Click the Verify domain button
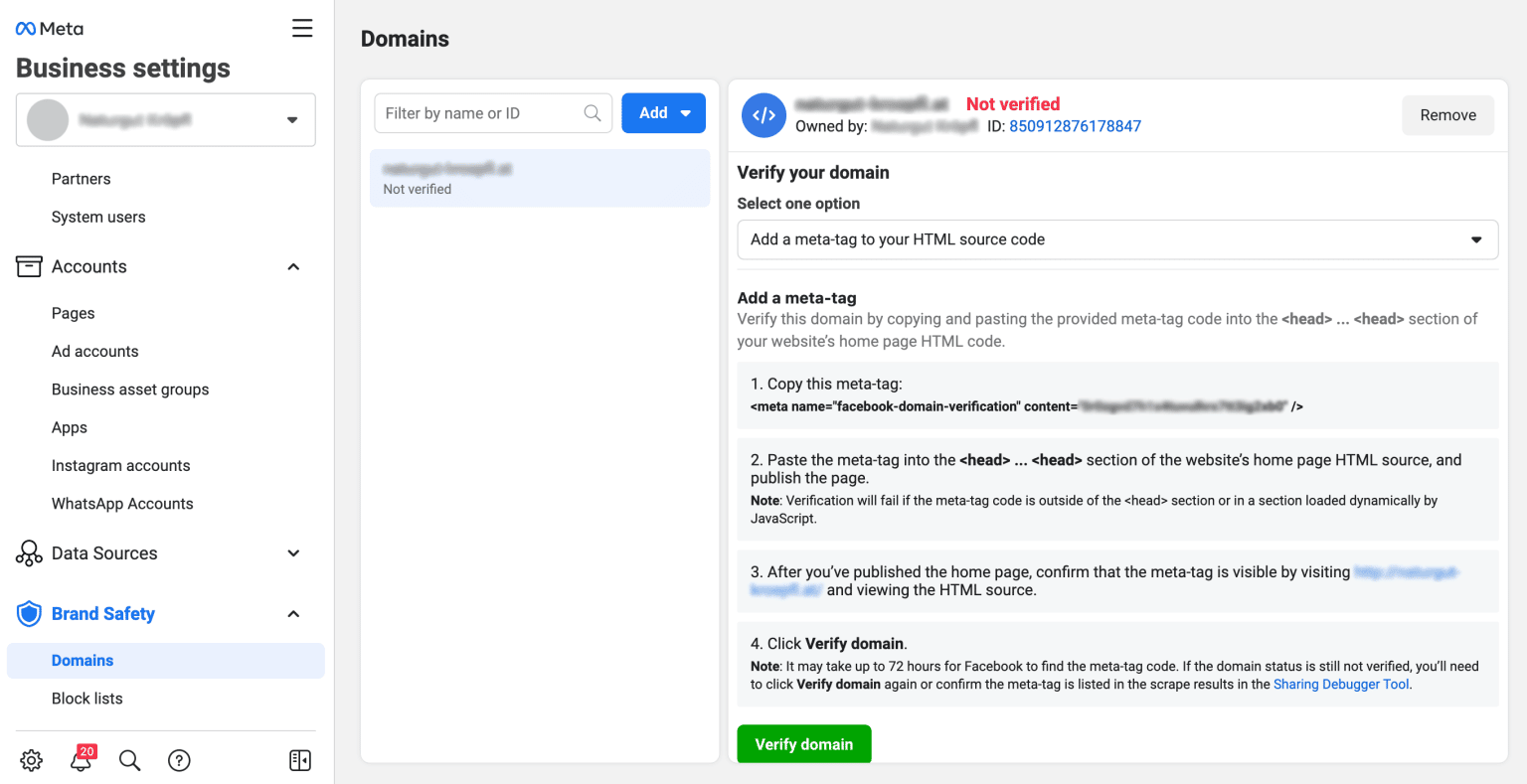 pos(803,743)
